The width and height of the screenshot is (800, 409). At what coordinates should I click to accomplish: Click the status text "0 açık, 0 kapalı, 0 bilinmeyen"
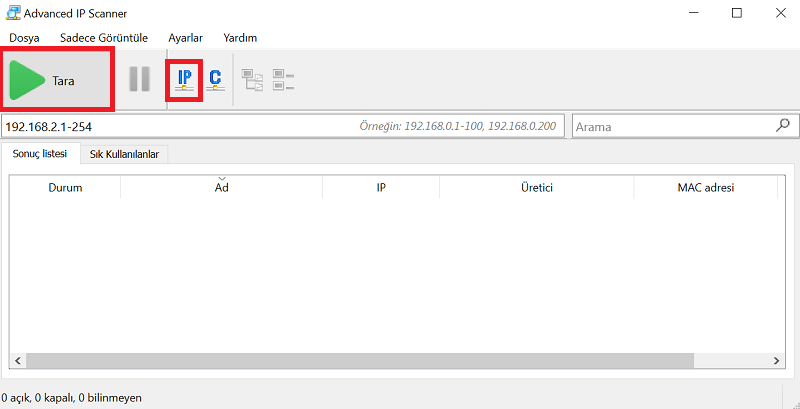pos(71,397)
